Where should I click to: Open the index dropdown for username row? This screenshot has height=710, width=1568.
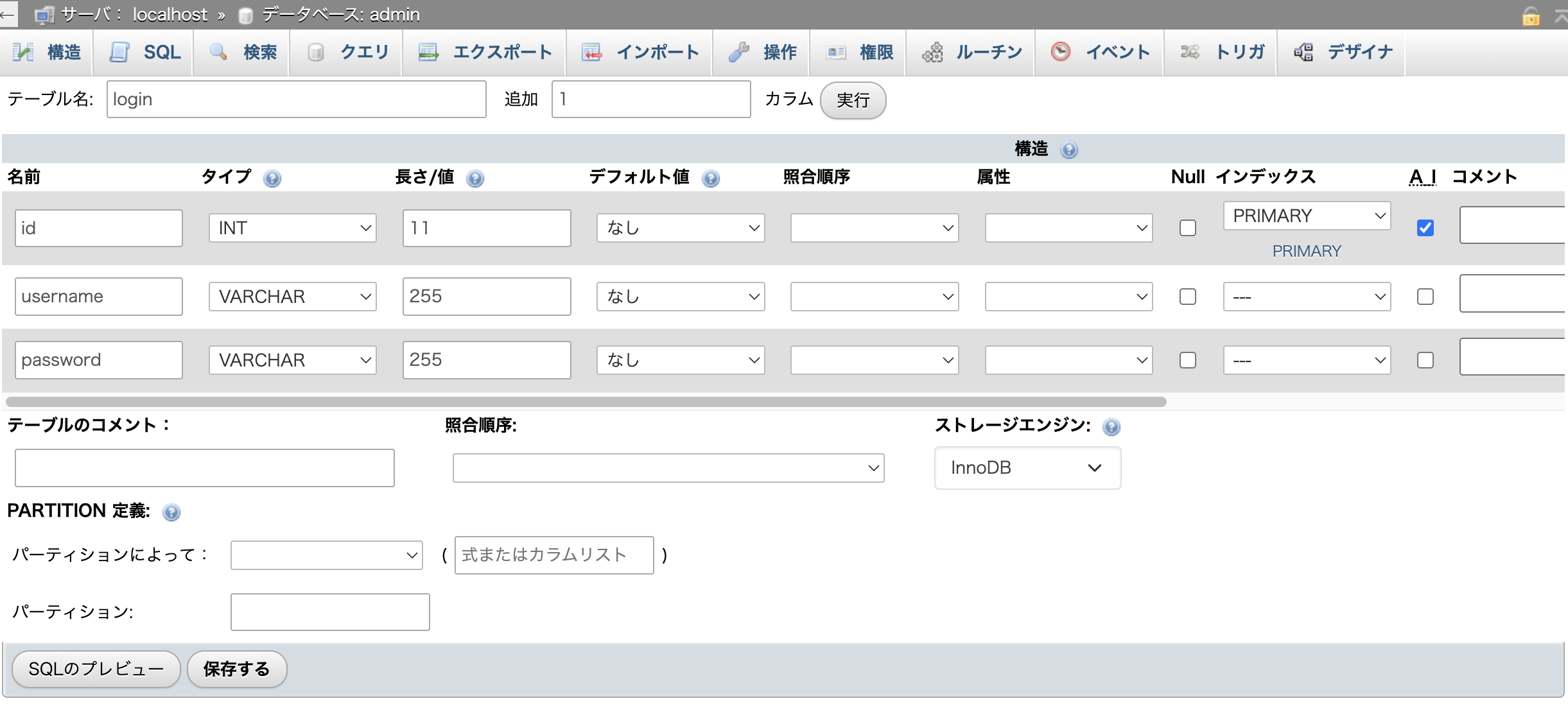[x=1306, y=296]
